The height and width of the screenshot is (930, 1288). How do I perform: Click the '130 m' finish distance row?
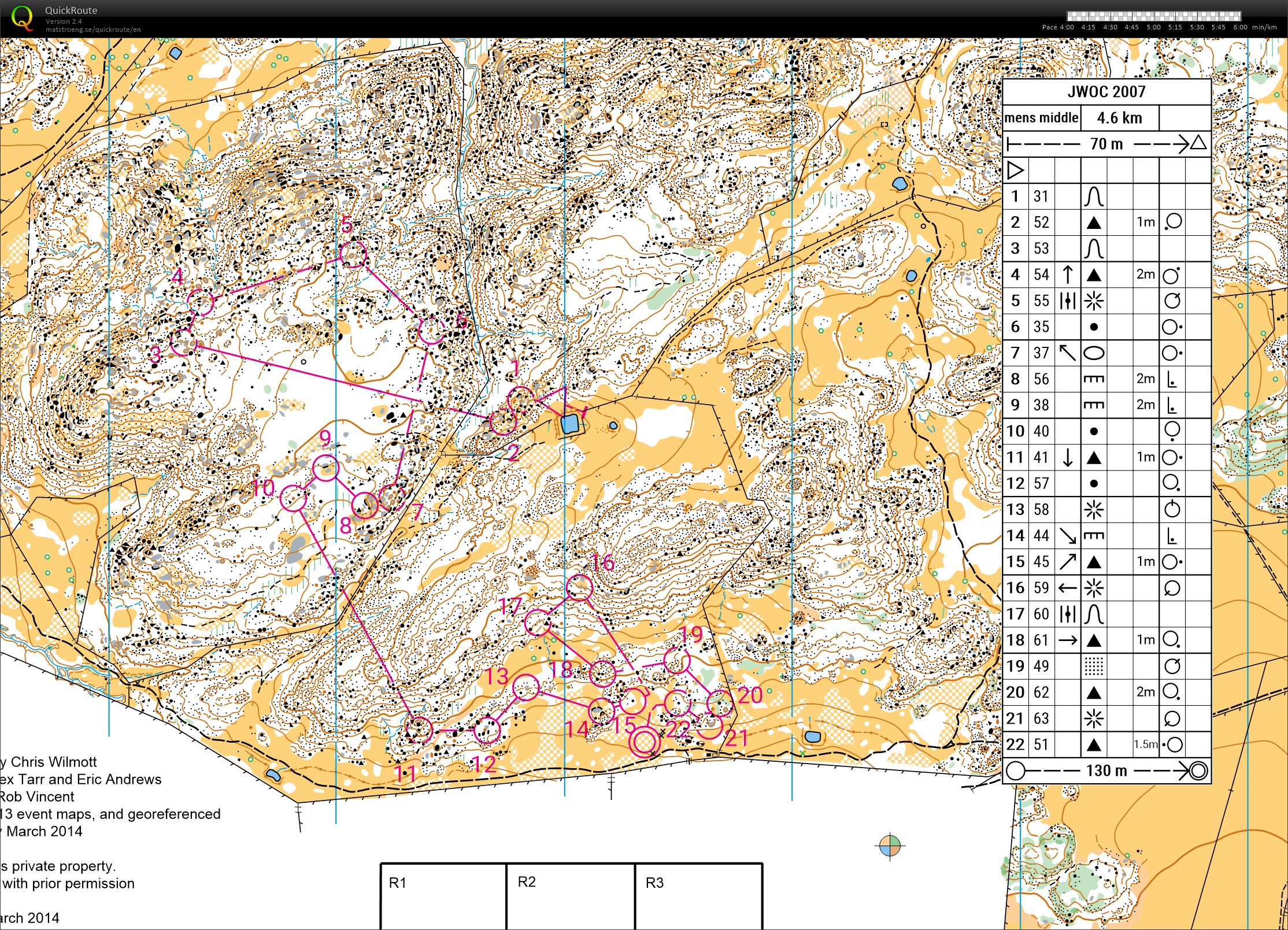tap(1106, 770)
